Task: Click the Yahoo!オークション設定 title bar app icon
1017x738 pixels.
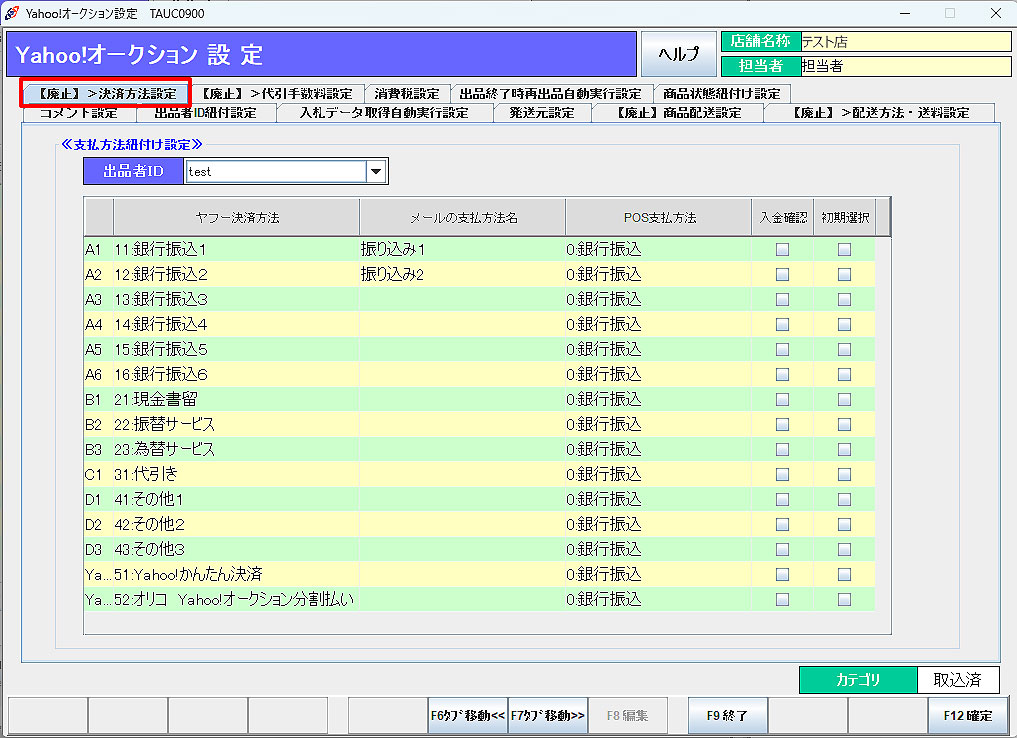Action: pyautogui.click(x=12, y=13)
